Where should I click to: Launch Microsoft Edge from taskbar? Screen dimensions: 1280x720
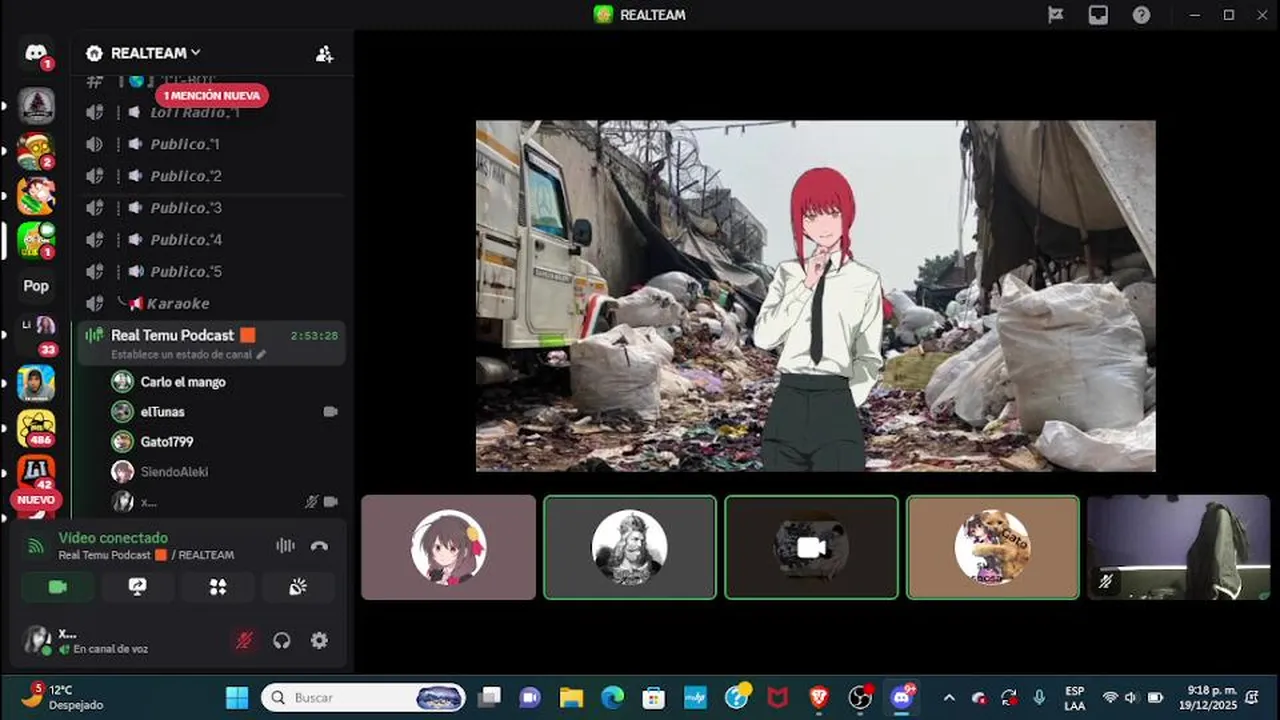[612, 697]
